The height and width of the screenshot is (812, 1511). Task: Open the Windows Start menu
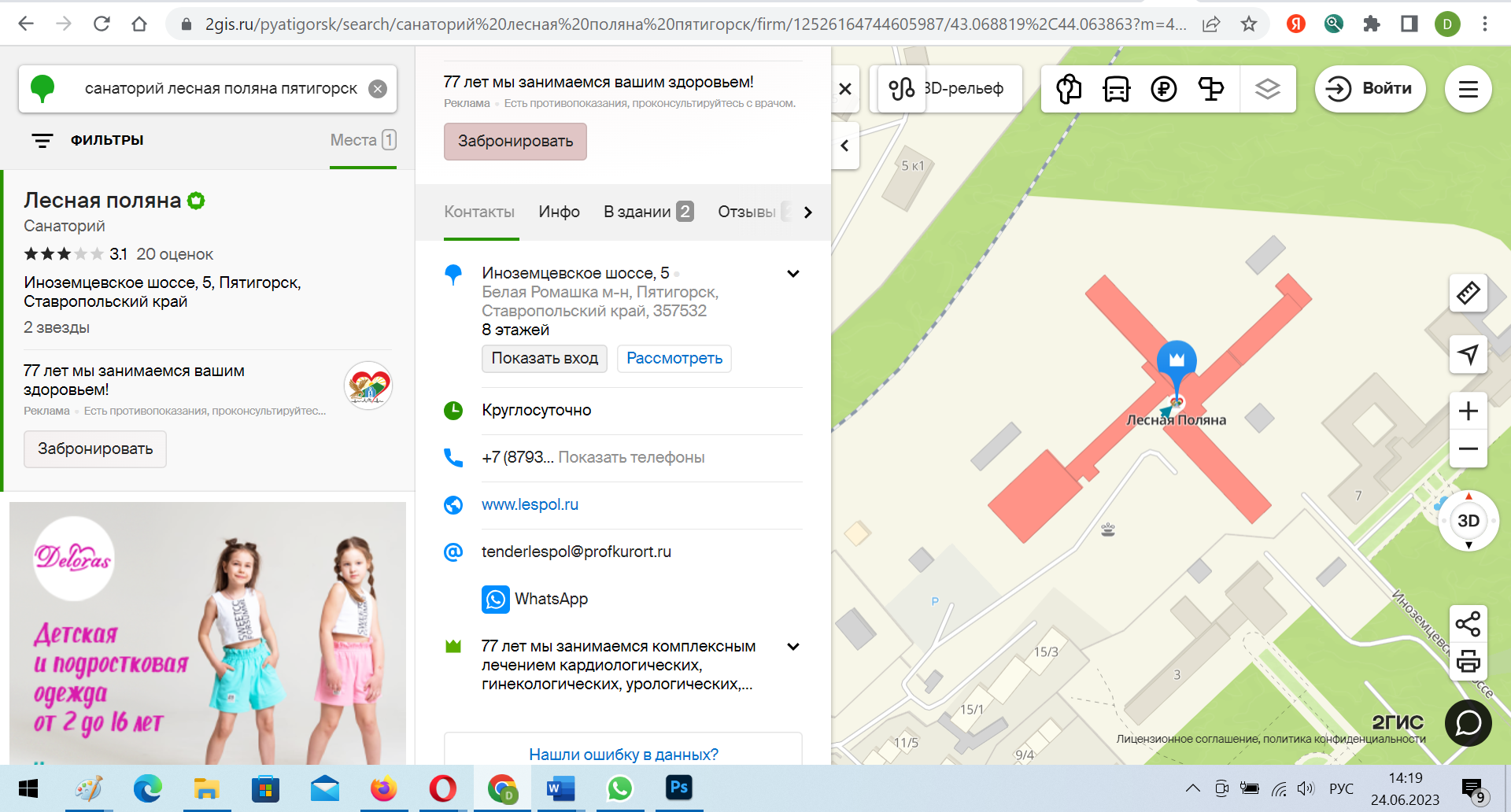pyautogui.click(x=28, y=788)
